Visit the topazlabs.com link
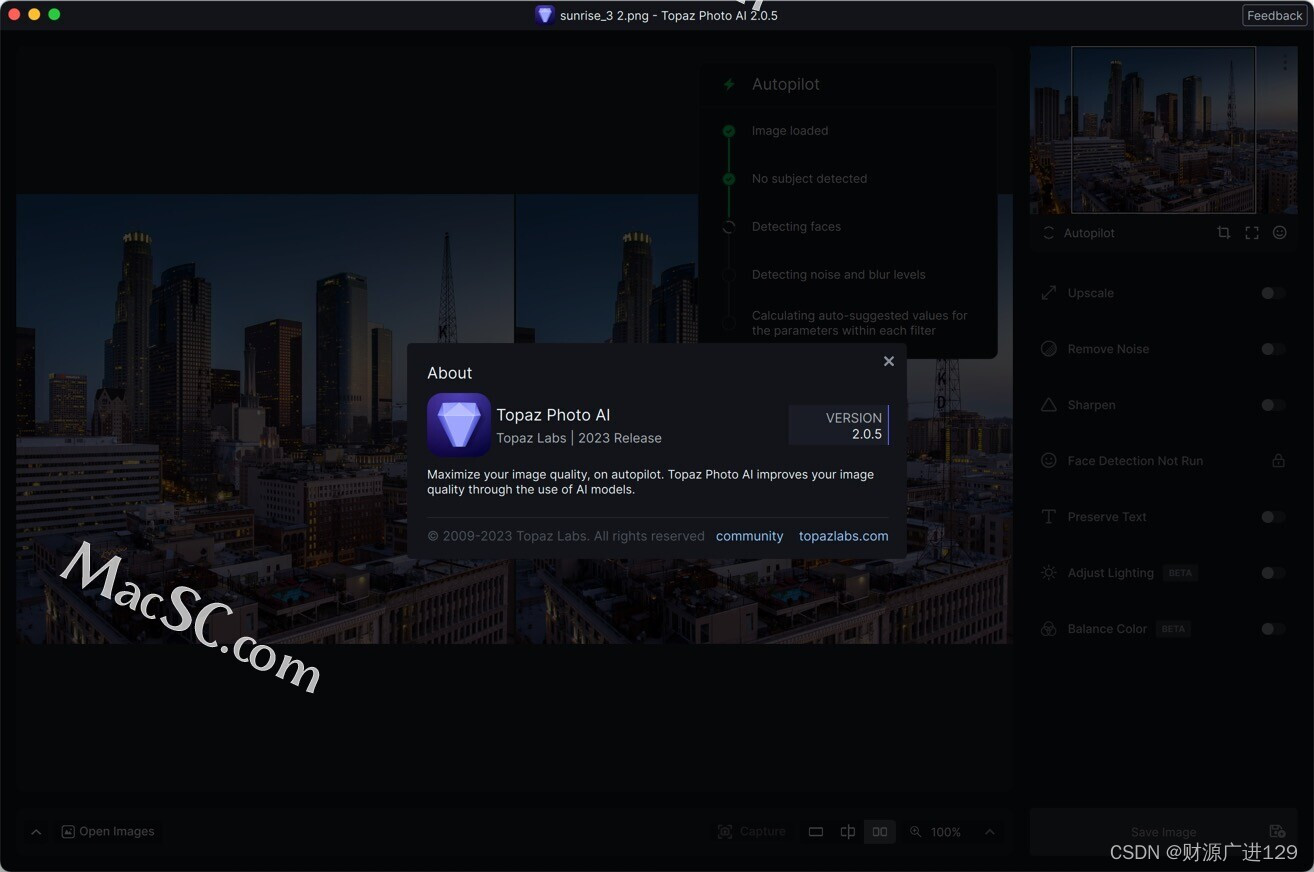1314x872 pixels. point(843,536)
